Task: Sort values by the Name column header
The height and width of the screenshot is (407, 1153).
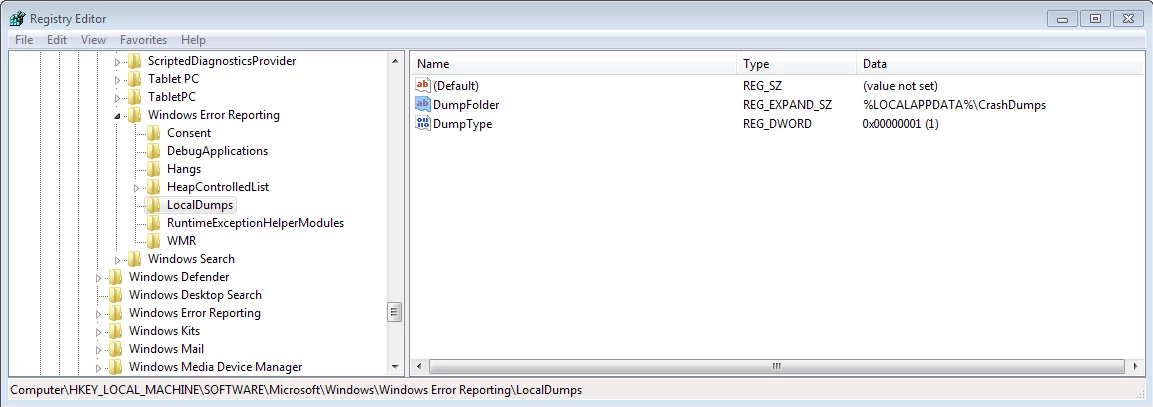Action: [x=574, y=64]
